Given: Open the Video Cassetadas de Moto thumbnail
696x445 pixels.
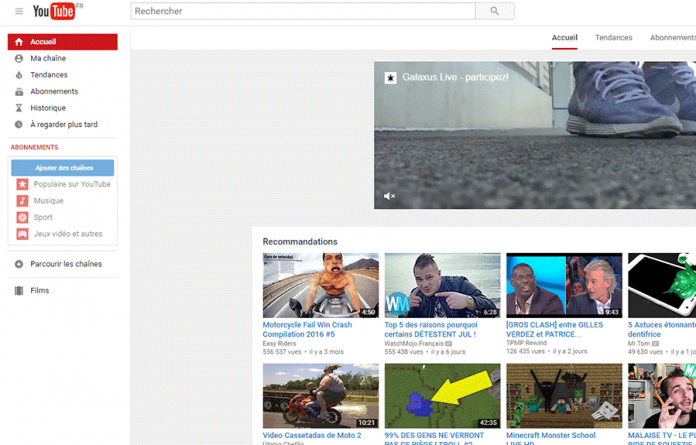Looking at the screenshot, I should (x=321, y=396).
